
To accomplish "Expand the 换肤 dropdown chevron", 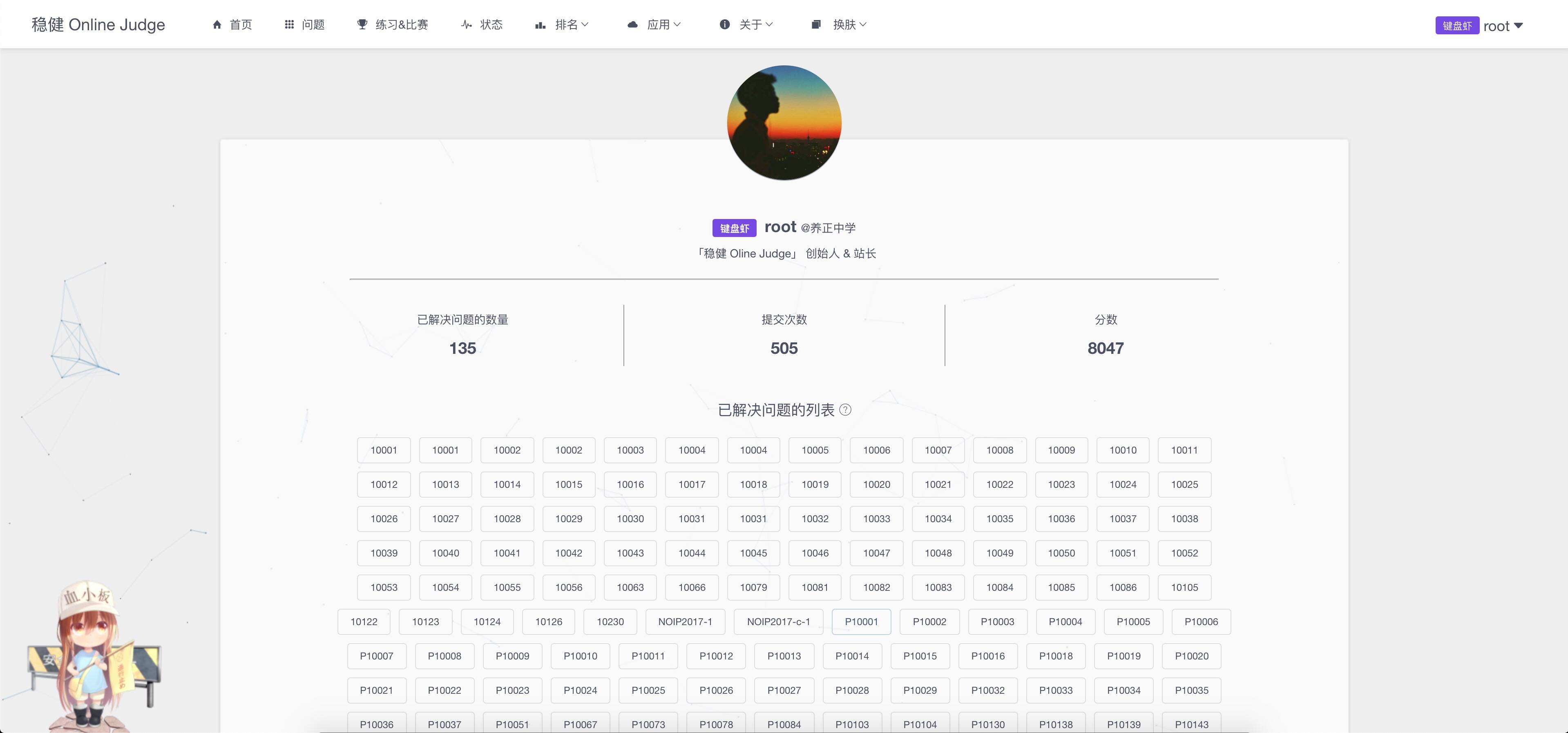I will pos(862,25).
